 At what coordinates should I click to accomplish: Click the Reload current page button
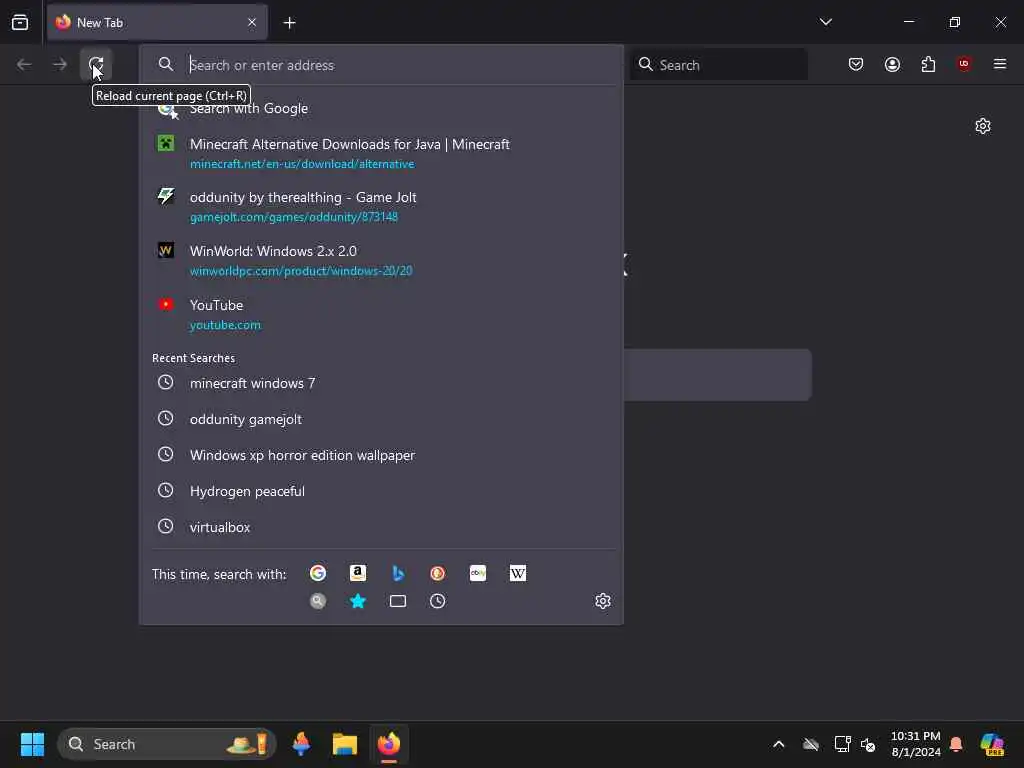tap(96, 64)
